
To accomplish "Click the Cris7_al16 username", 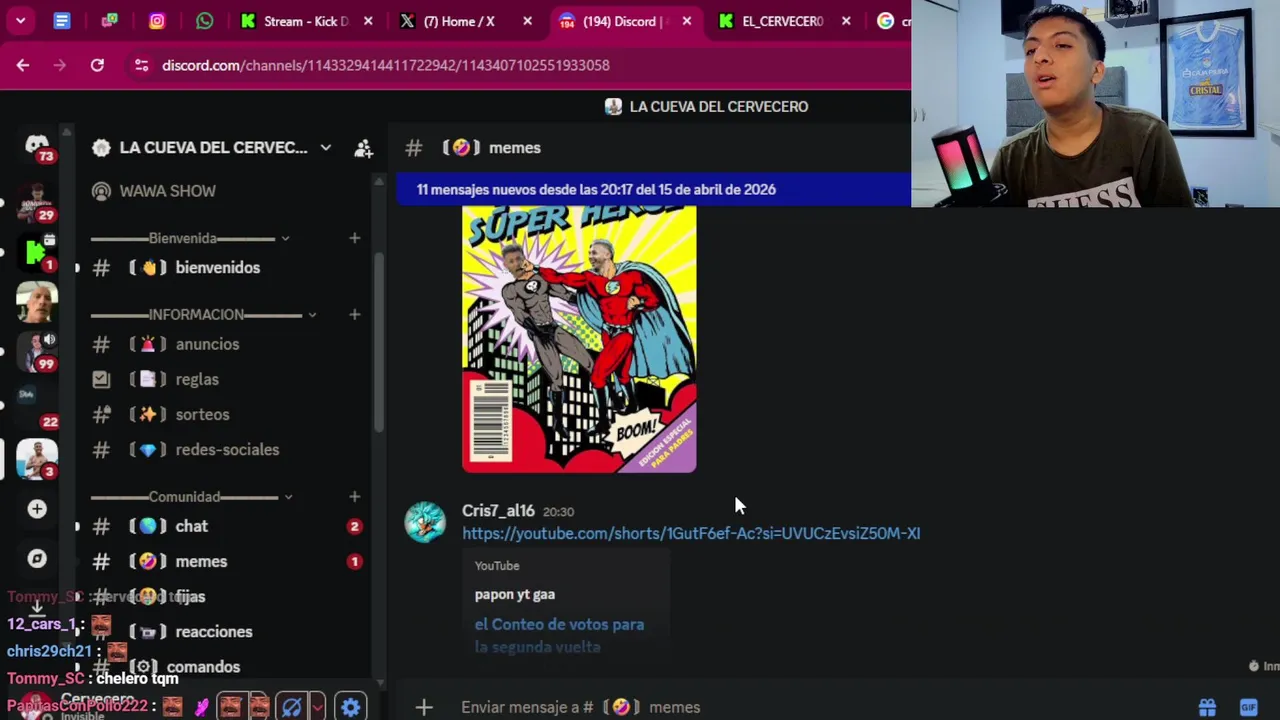I will tap(498, 511).
